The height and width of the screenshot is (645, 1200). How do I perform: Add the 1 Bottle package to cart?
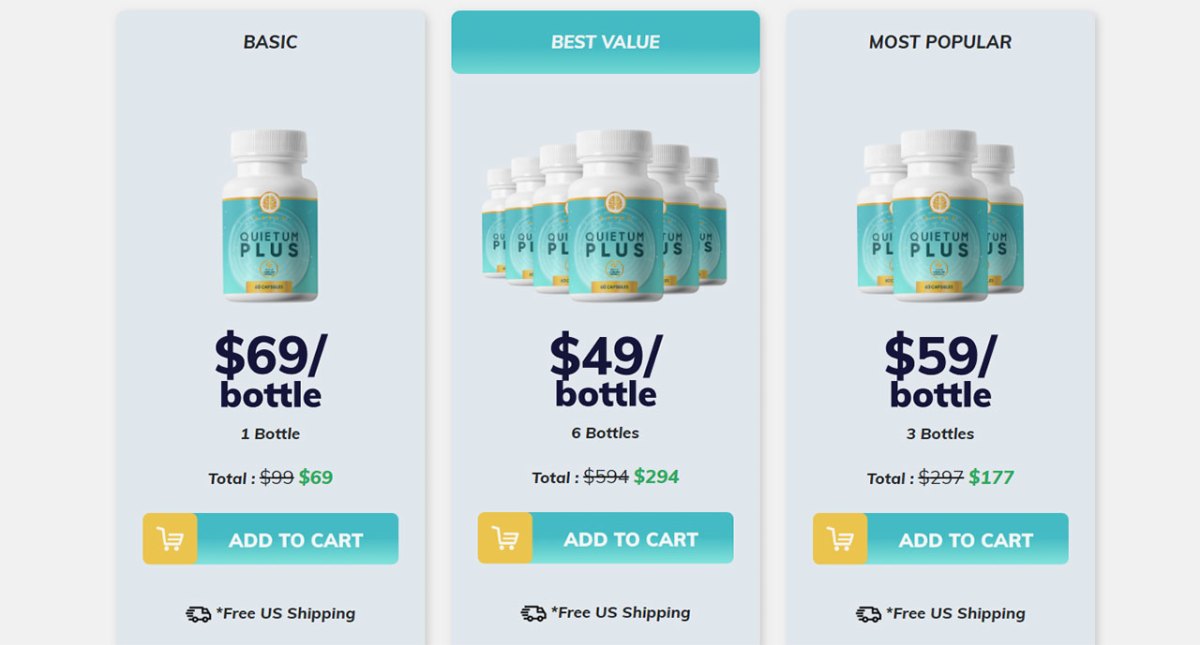point(296,540)
